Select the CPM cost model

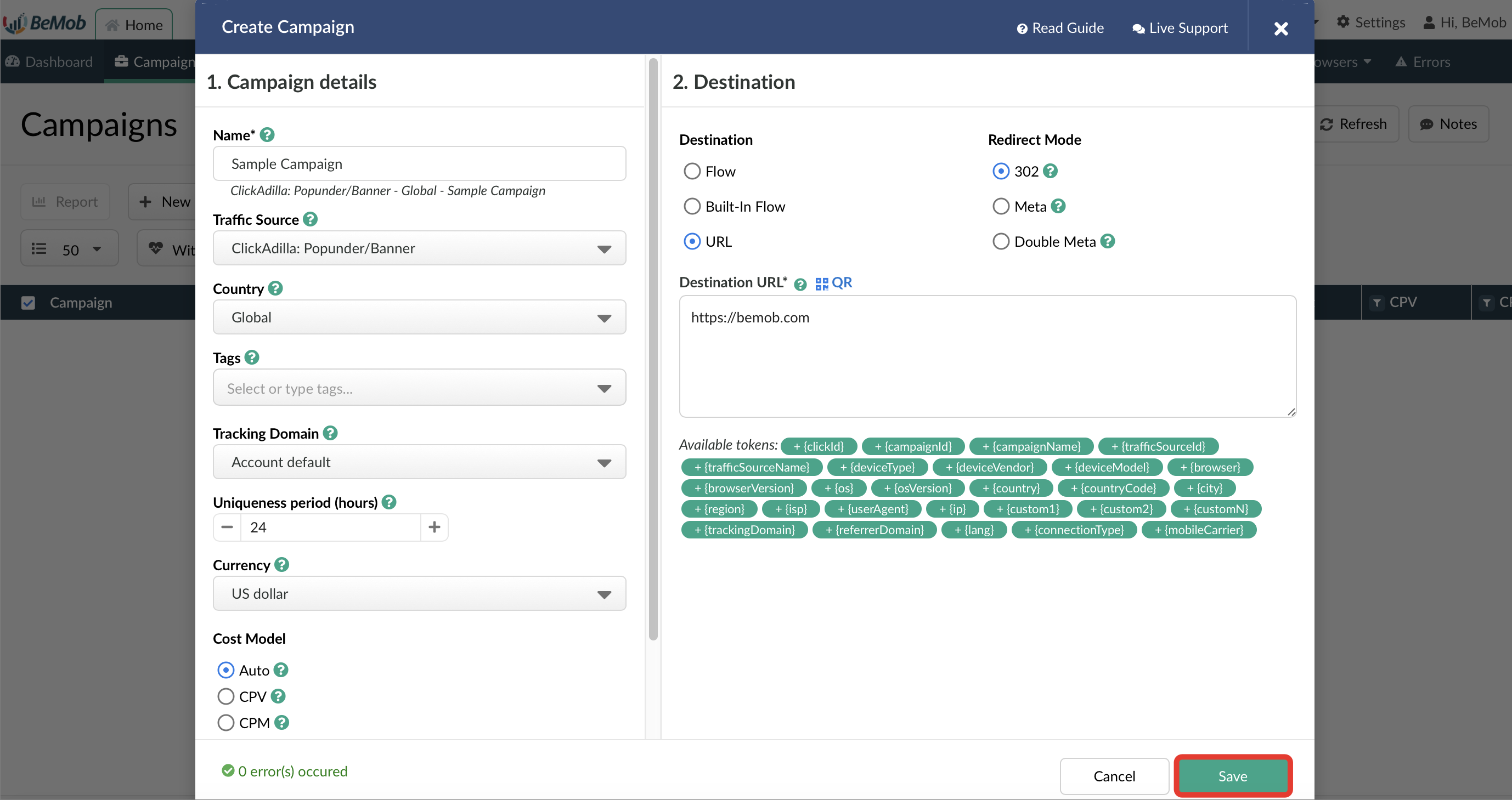coord(226,723)
